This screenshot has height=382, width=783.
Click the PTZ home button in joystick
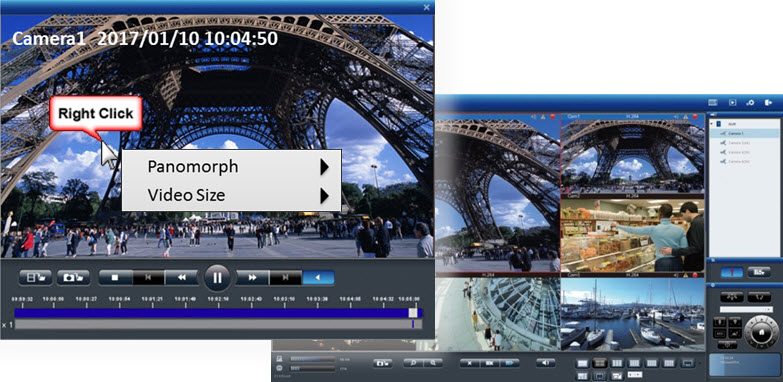coord(762,332)
